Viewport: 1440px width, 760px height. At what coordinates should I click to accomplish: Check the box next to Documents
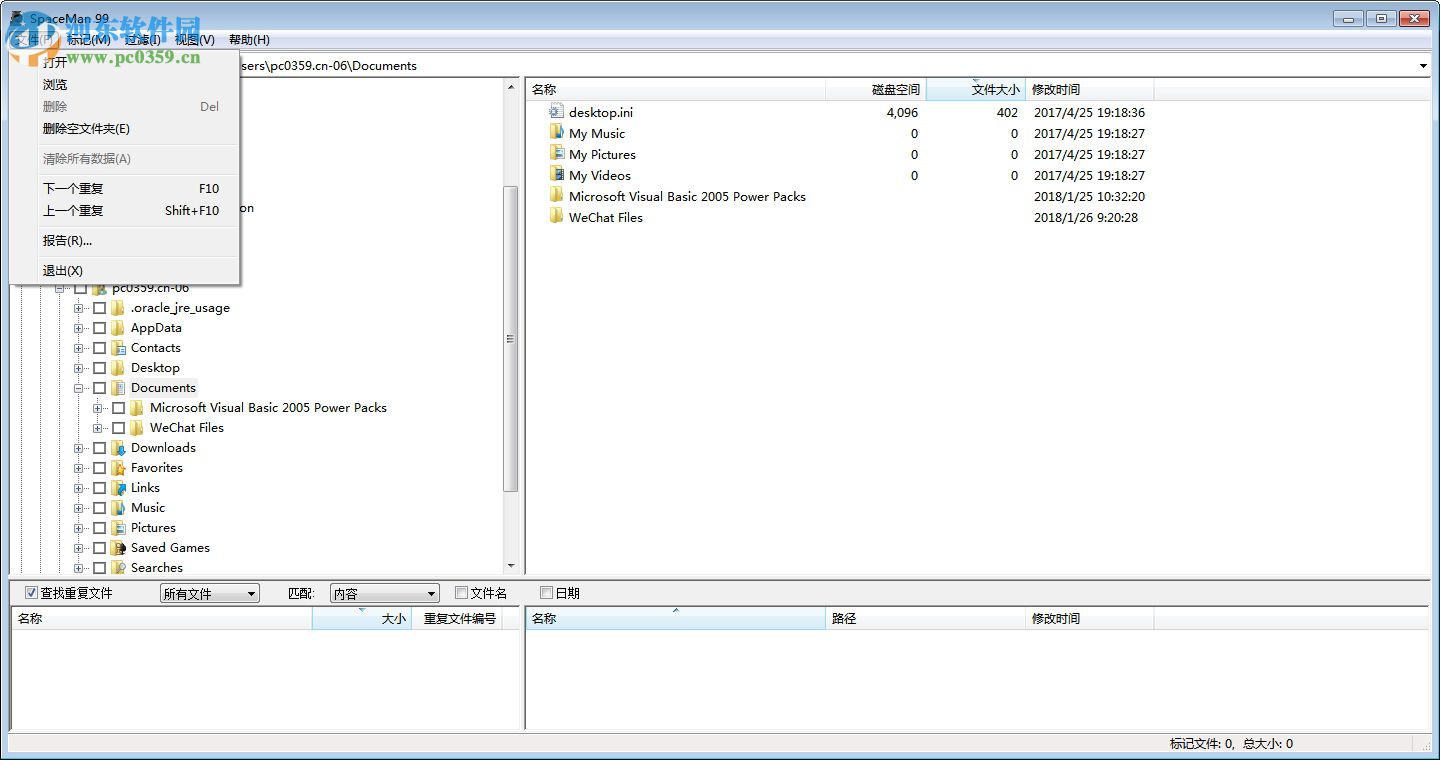click(99, 388)
